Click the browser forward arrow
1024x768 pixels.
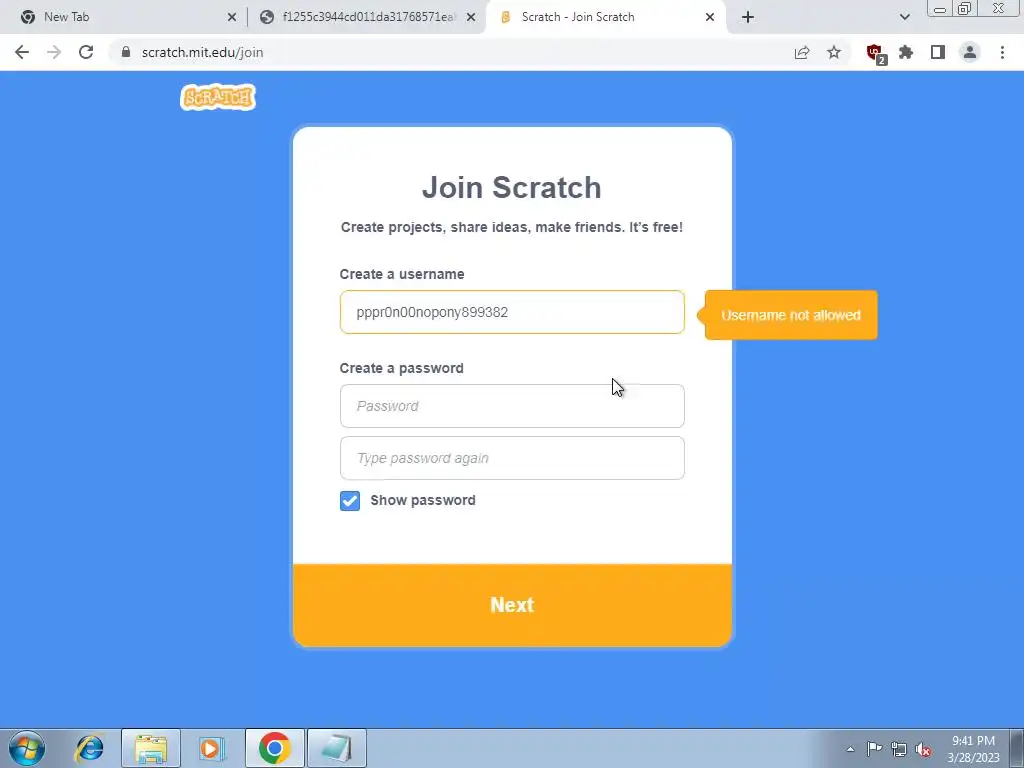pyautogui.click(x=54, y=52)
